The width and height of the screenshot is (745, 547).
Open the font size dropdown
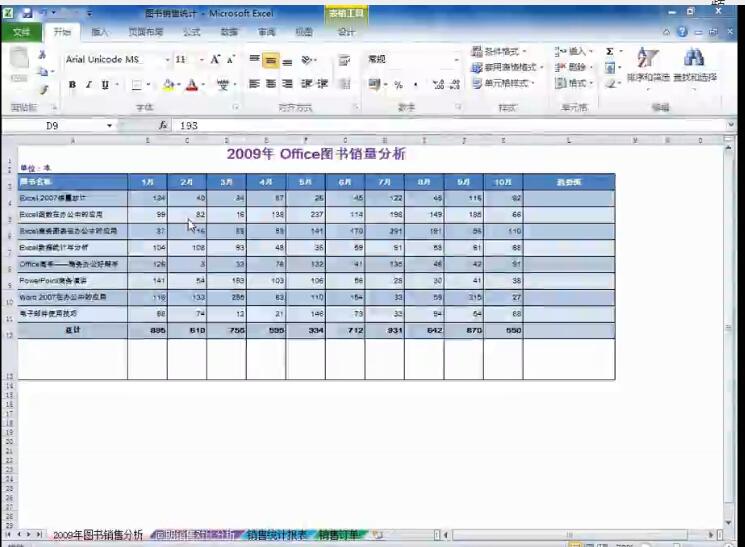(201, 60)
